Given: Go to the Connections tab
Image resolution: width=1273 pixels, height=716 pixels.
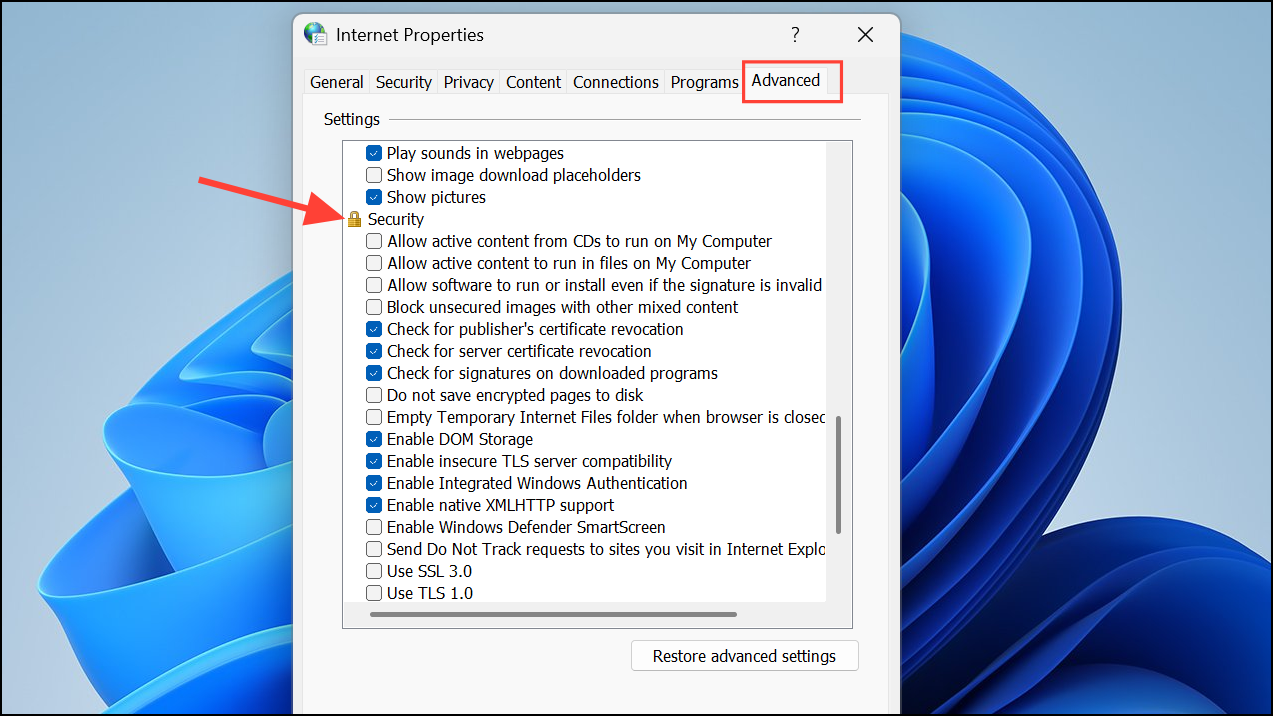Looking at the screenshot, I should click(616, 82).
